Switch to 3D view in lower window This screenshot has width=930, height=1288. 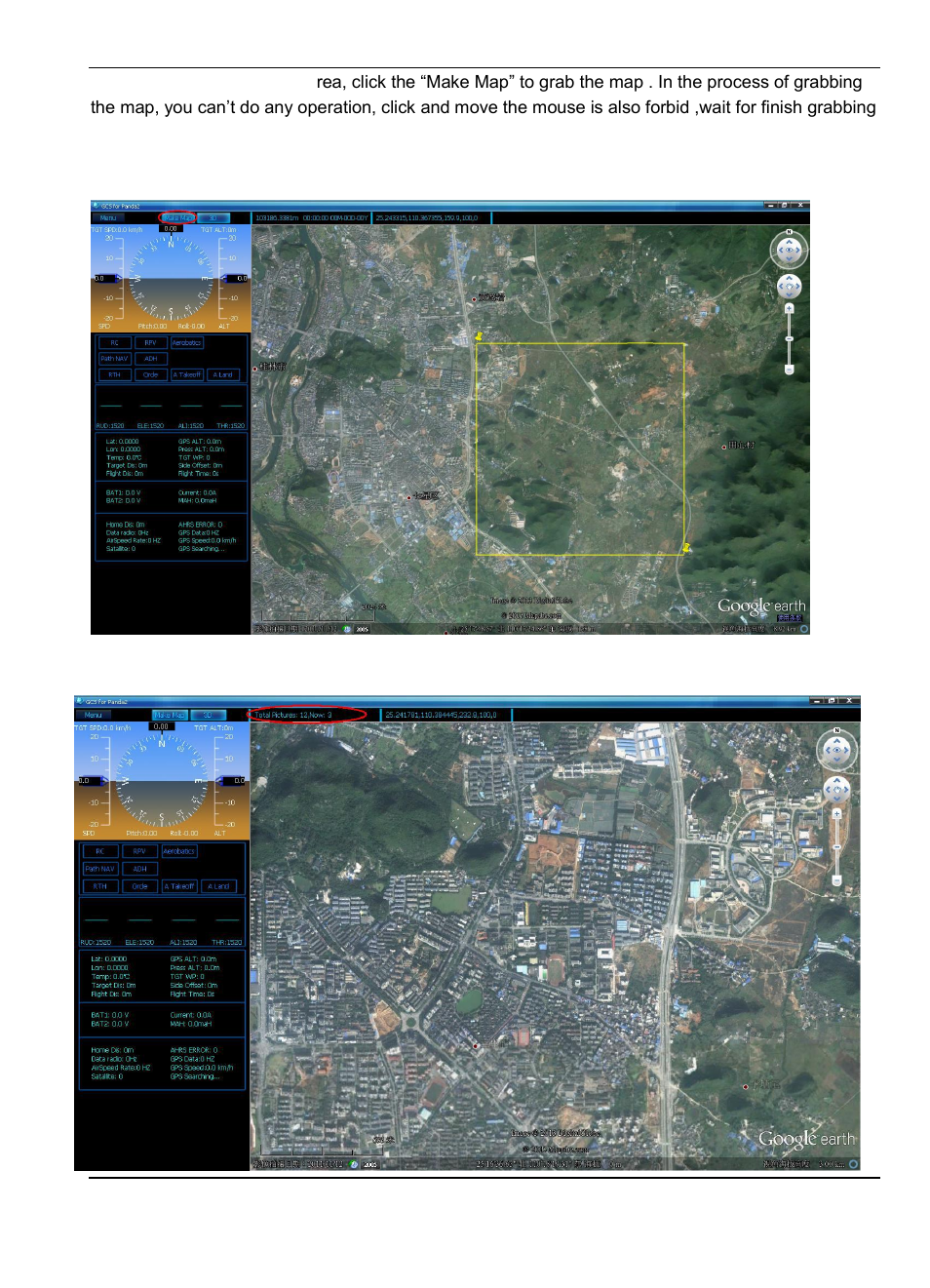[207, 715]
